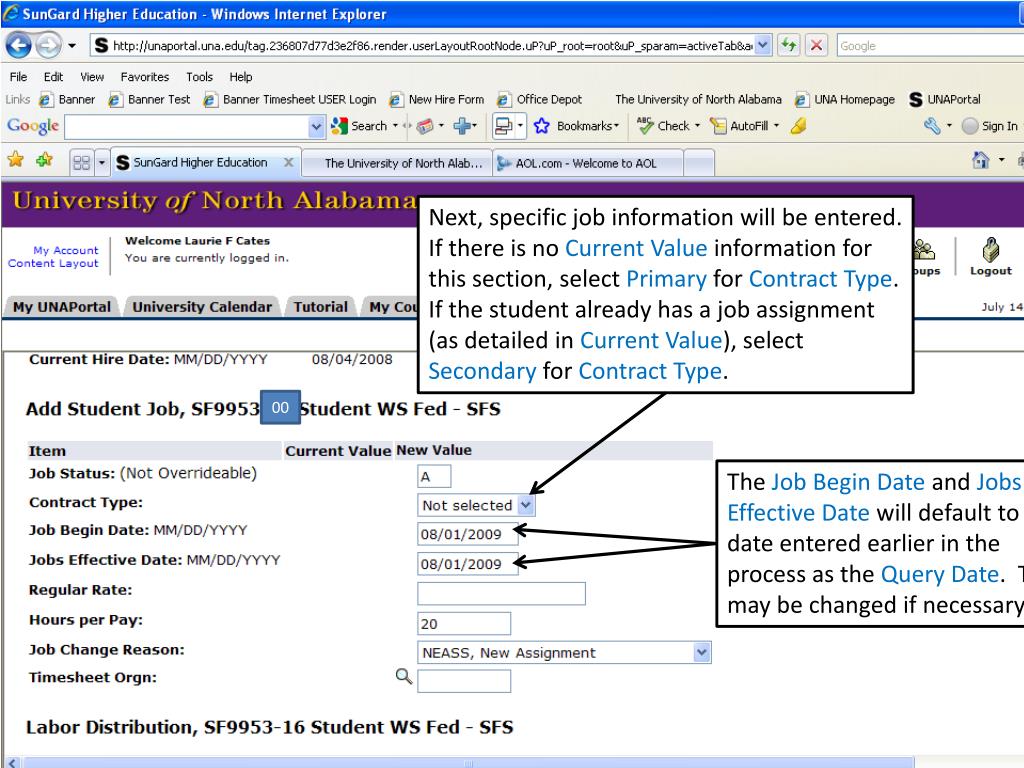Open The University of North Alabama favorite
Viewport: 1024px width, 768px height.
698,99
